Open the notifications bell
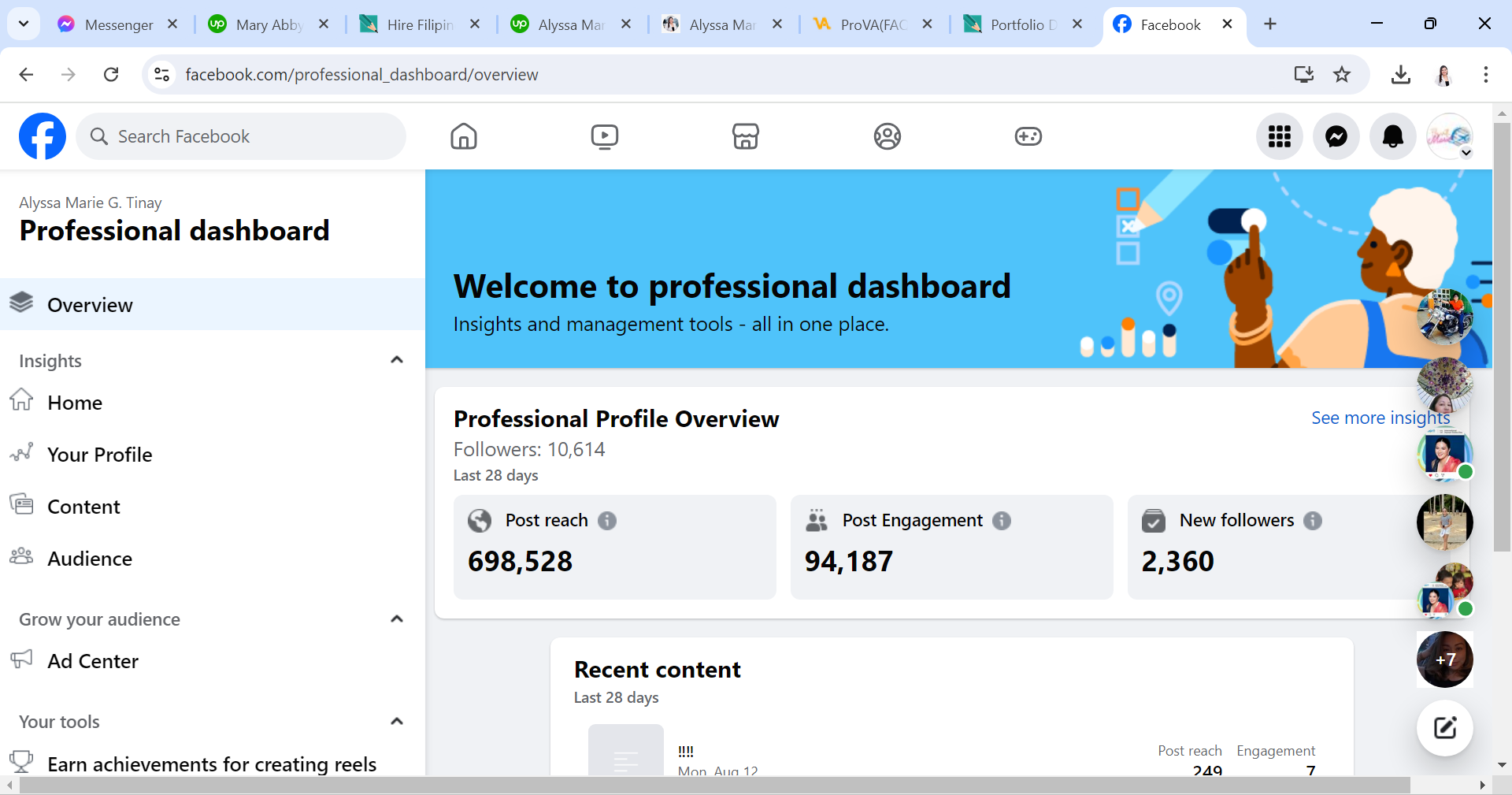The image size is (1512, 795). (1393, 136)
